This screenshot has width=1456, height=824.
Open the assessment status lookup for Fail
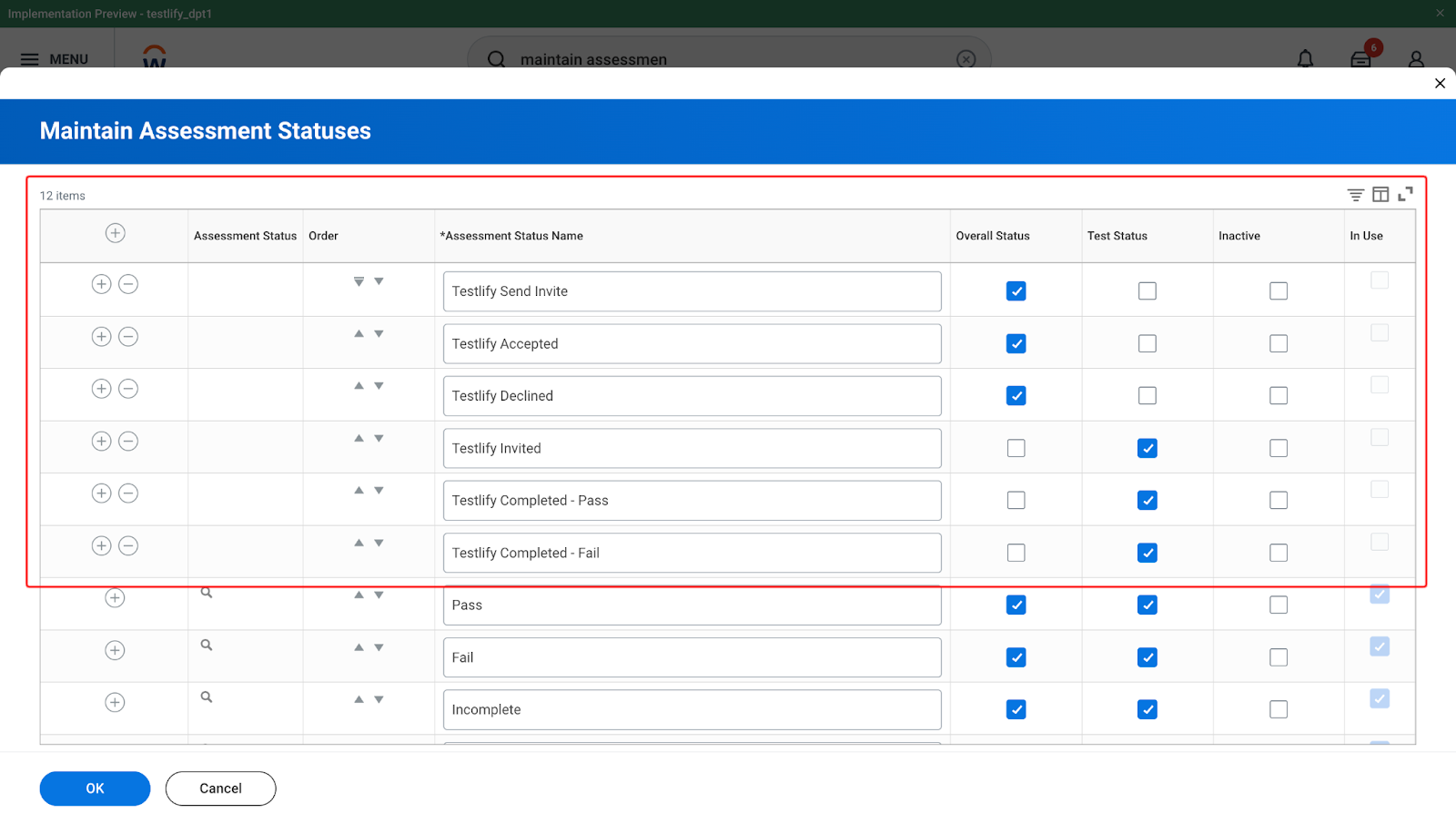point(207,645)
